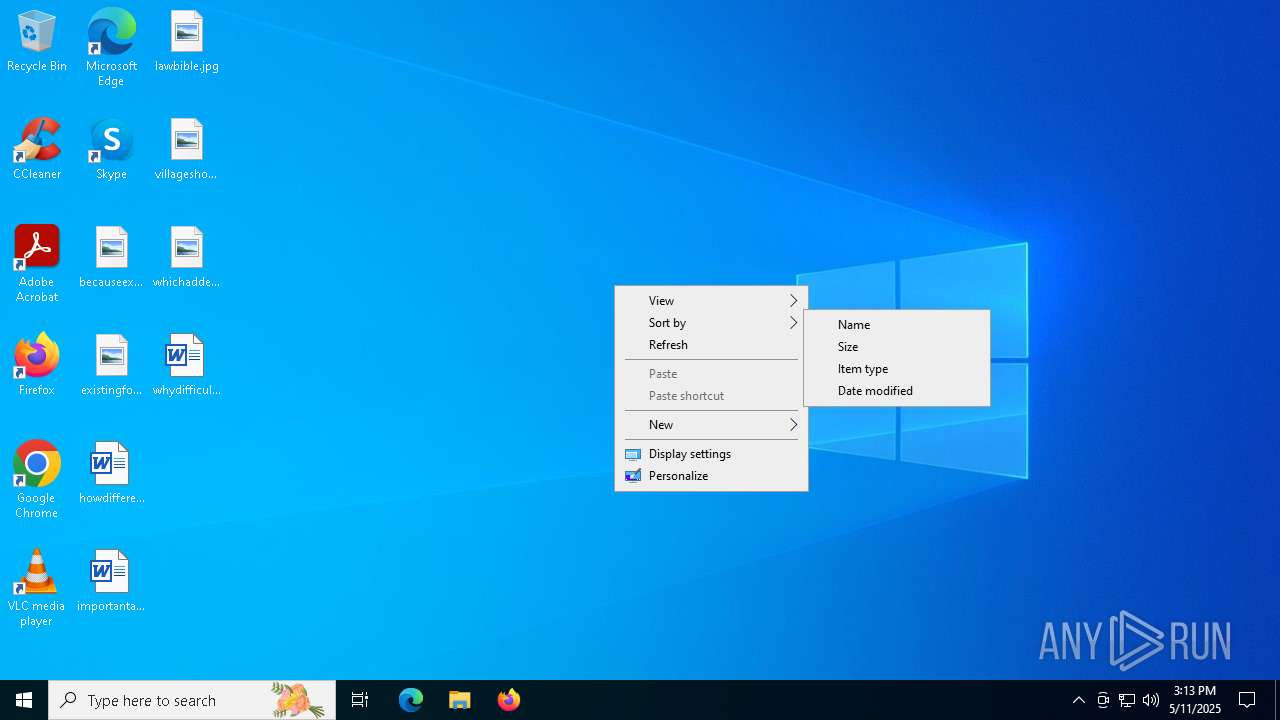
Task: Open File Explorer from the taskbar
Action: pyautogui.click(x=460, y=700)
